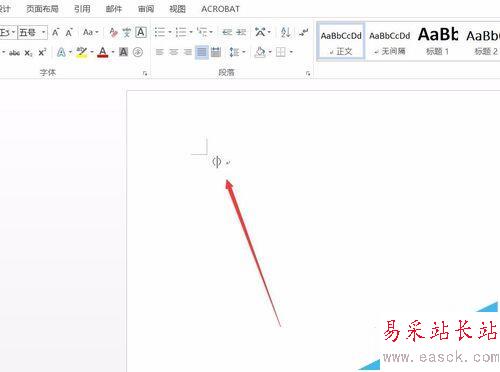
Task: Apply bulleted list formatting
Action: [160, 32]
